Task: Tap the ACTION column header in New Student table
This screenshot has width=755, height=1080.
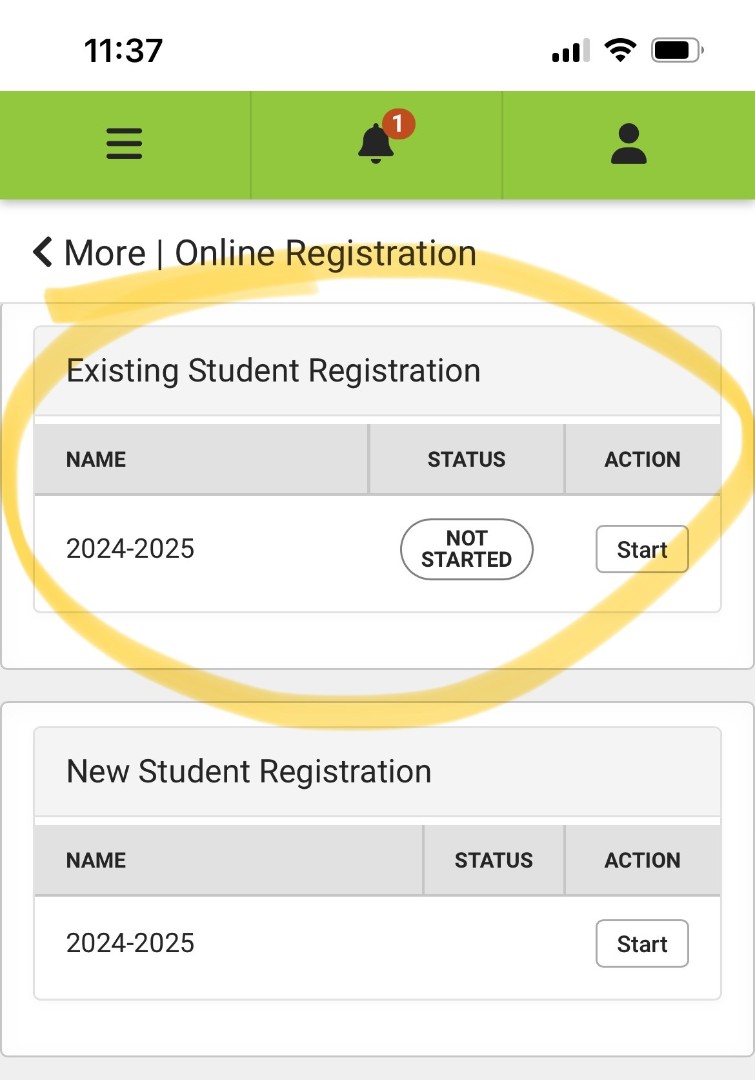Action: pos(643,860)
